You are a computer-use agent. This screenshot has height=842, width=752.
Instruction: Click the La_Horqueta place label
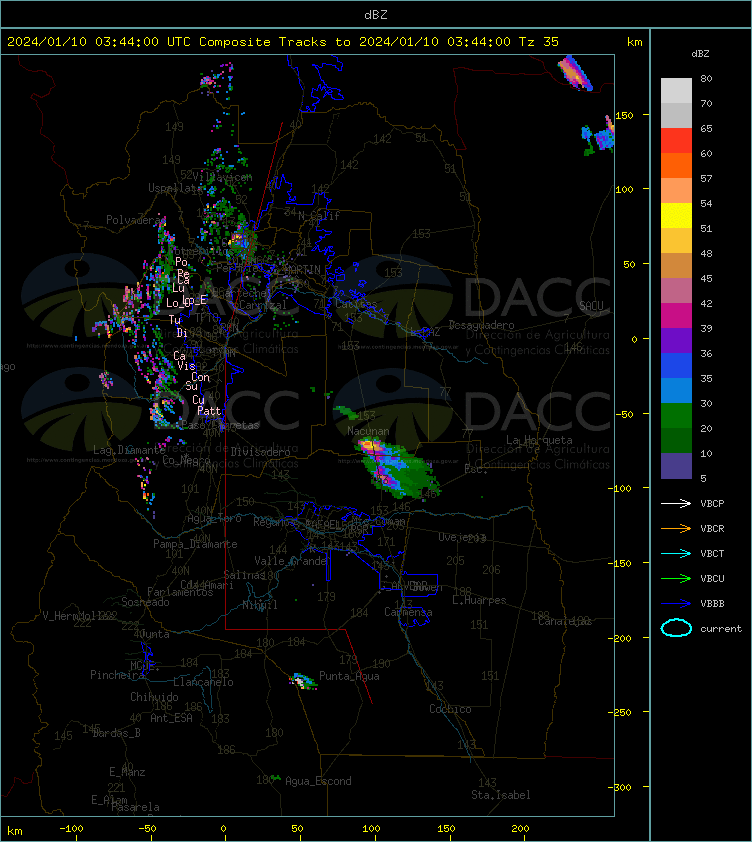click(x=539, y=440)
